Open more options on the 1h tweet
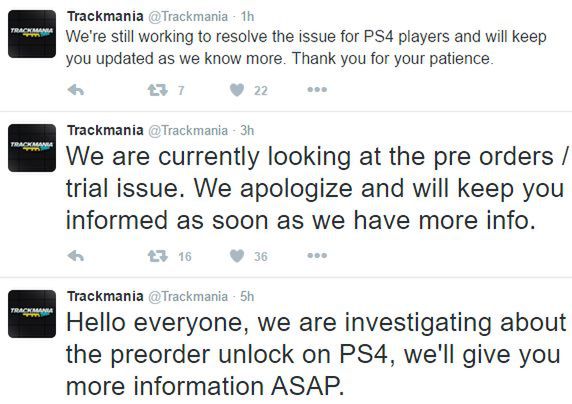Screen dimensions: 572x404 pyautogui.click(x=317, y=89)
